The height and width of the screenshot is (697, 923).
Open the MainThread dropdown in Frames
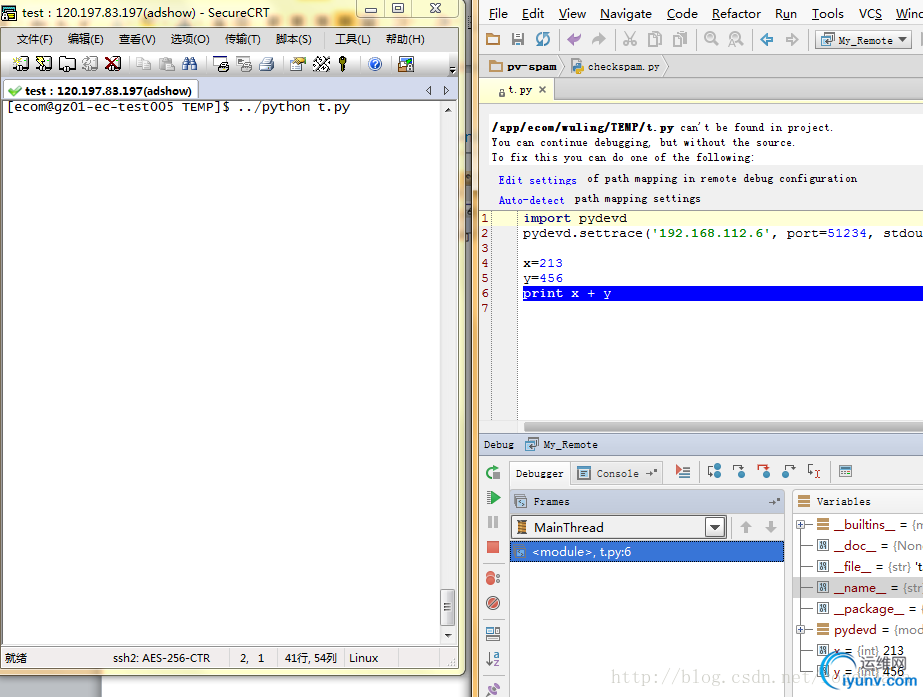point(715,527)
